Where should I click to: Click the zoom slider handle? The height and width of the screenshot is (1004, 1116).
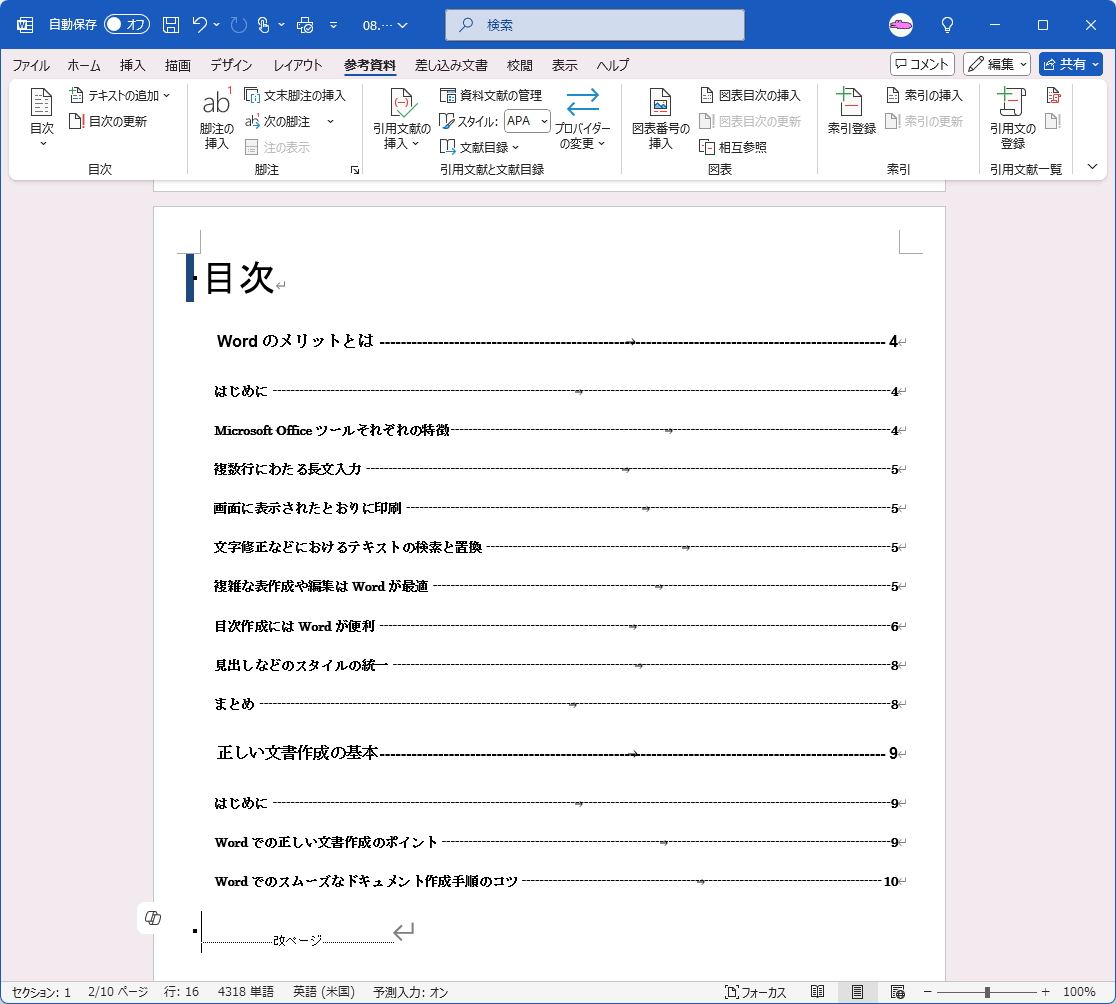coord(987,992)
